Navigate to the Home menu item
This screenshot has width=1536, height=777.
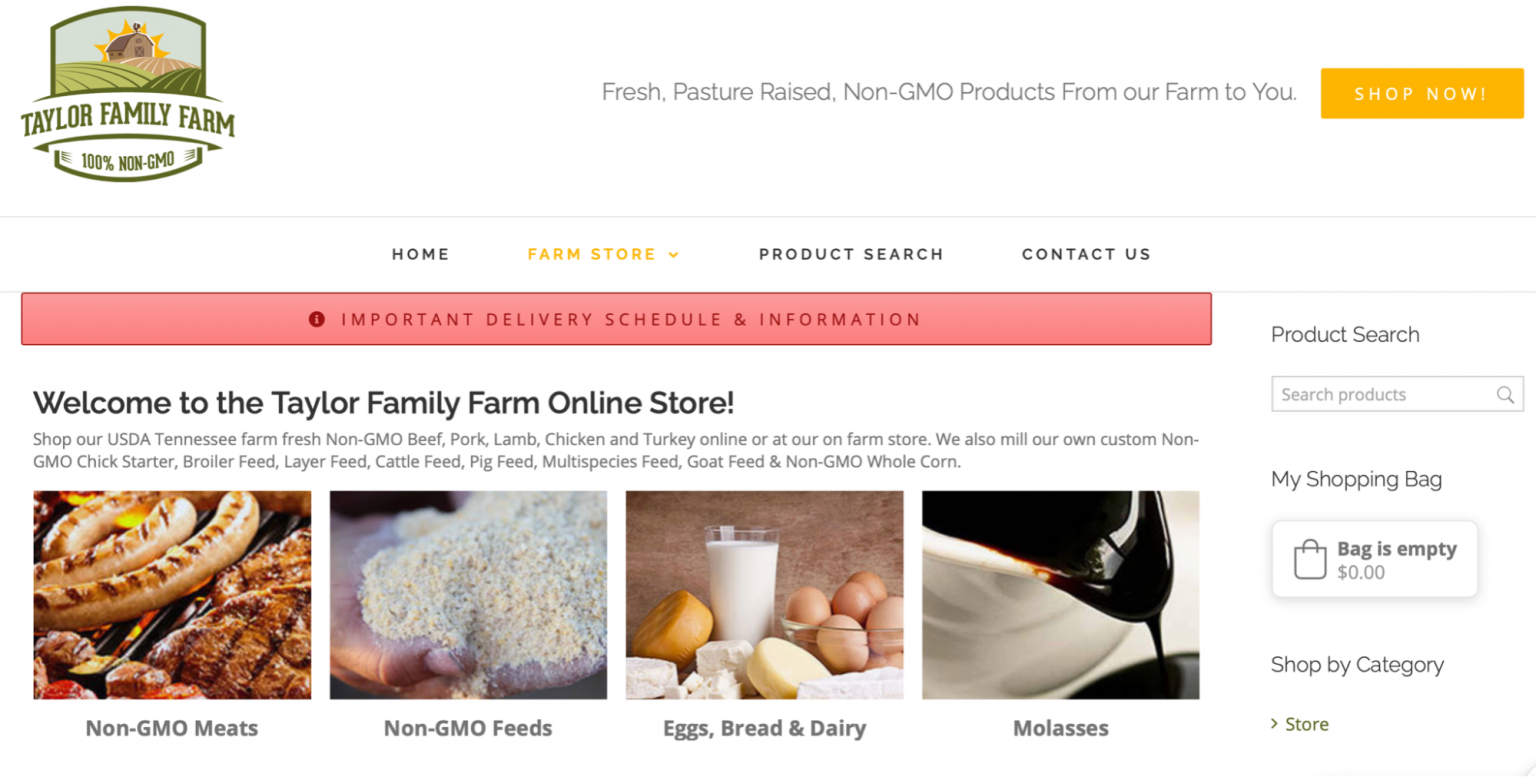(x=420, y=254)
